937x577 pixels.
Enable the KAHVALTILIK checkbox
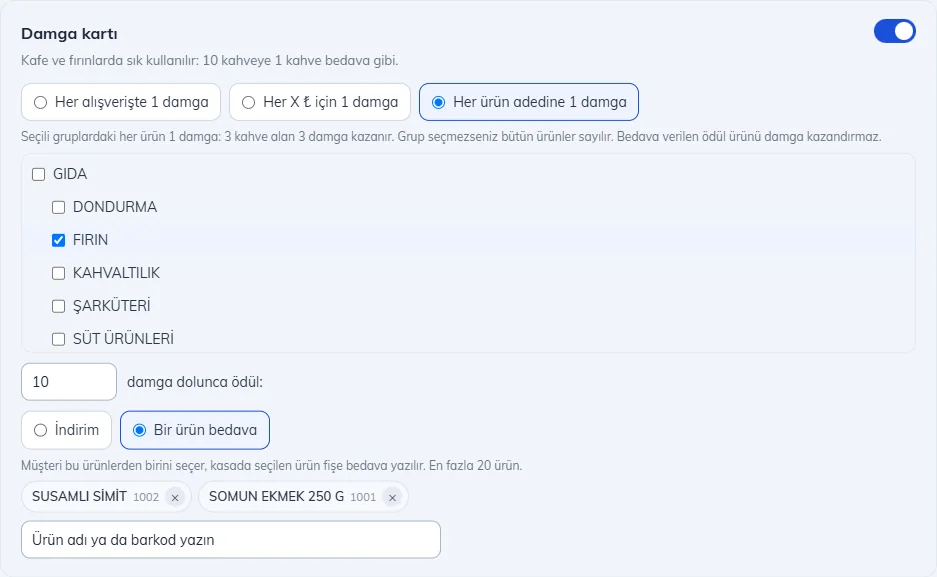click(x=59, y=273)
